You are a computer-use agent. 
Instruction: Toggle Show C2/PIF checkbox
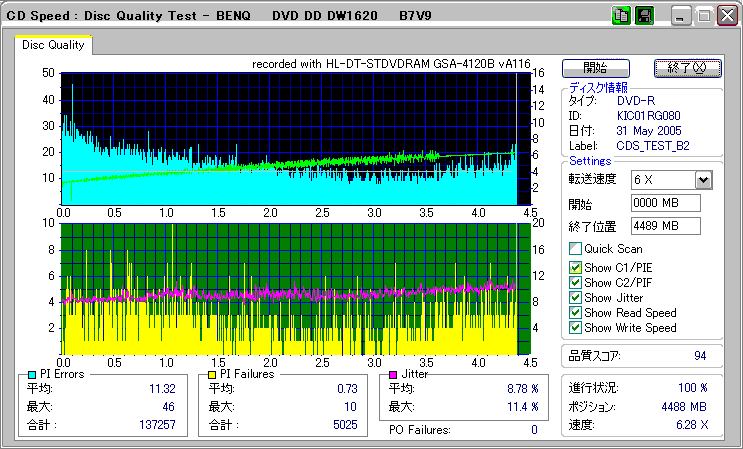575,282
